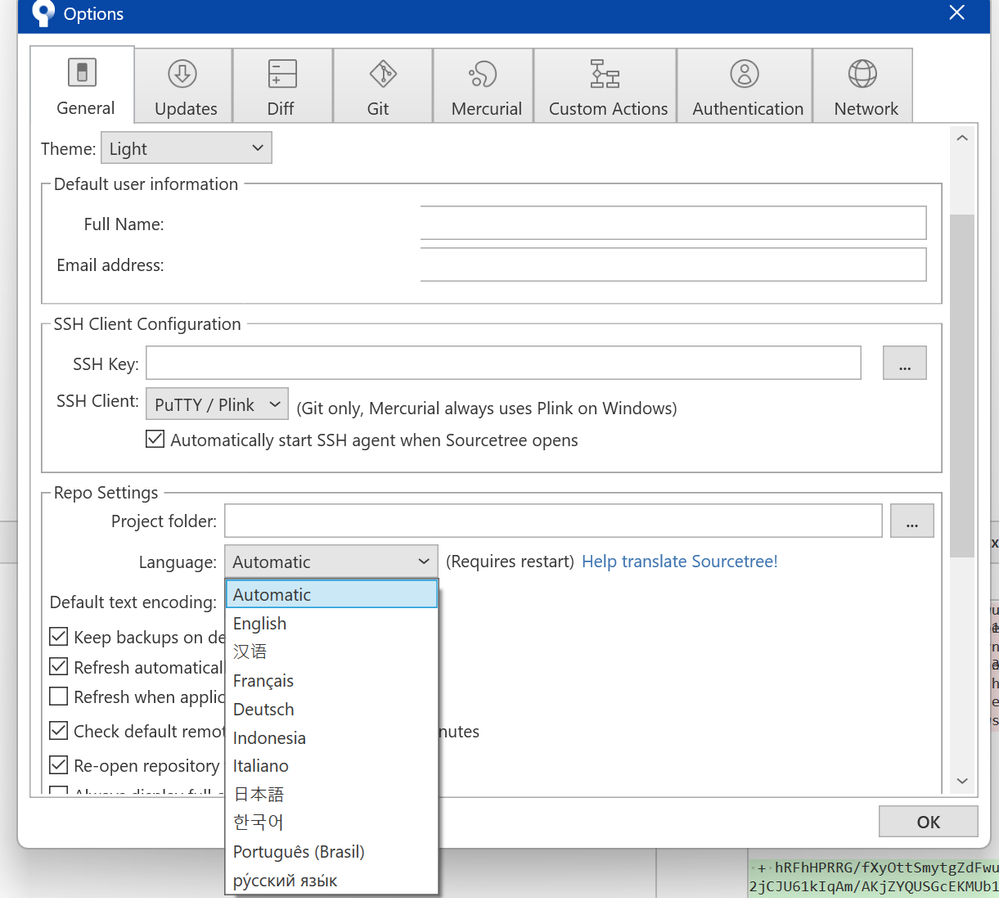This screenshot has width=999, height=898.
Task: Click the Sourcetree logo in title bar
Action: (43, 13)
